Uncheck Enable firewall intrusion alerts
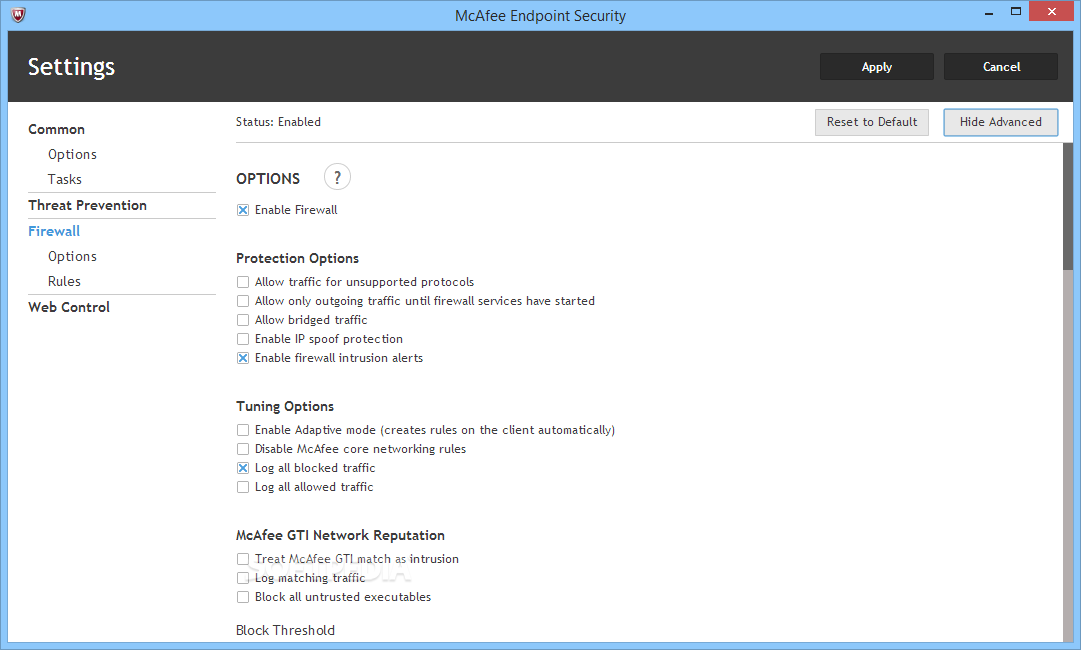This screenshot has width=1081, height=650. pyautogui.click(x=243, y=358)
